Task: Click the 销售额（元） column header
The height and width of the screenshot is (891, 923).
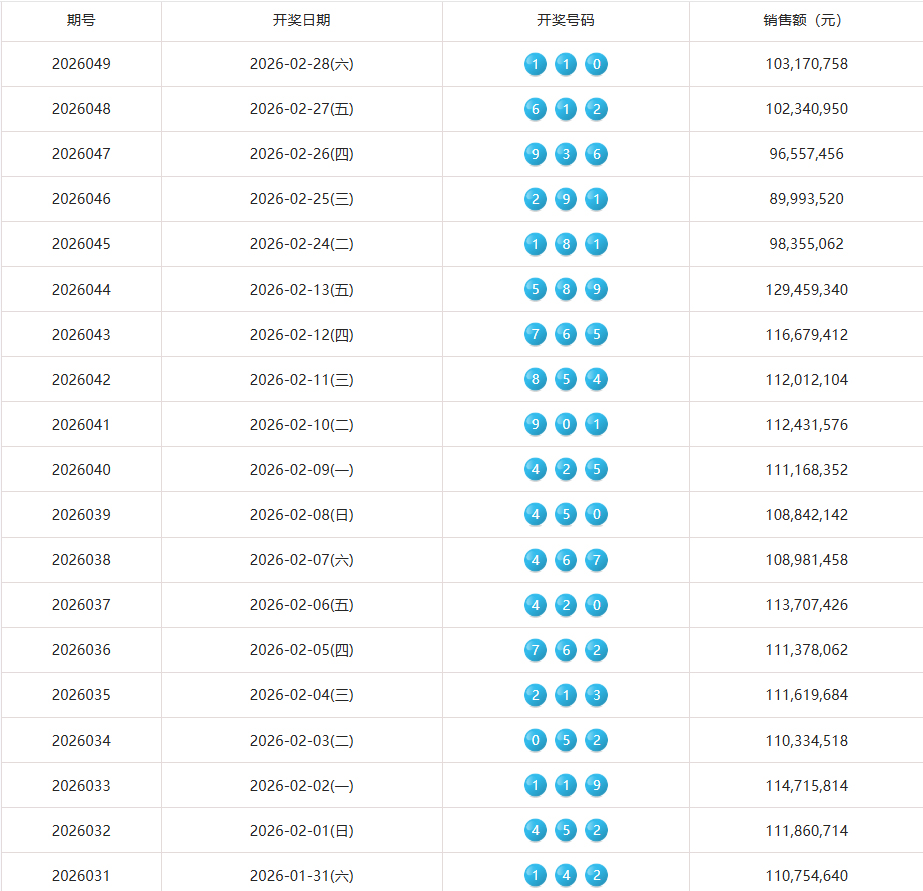Action: (806, 20)
